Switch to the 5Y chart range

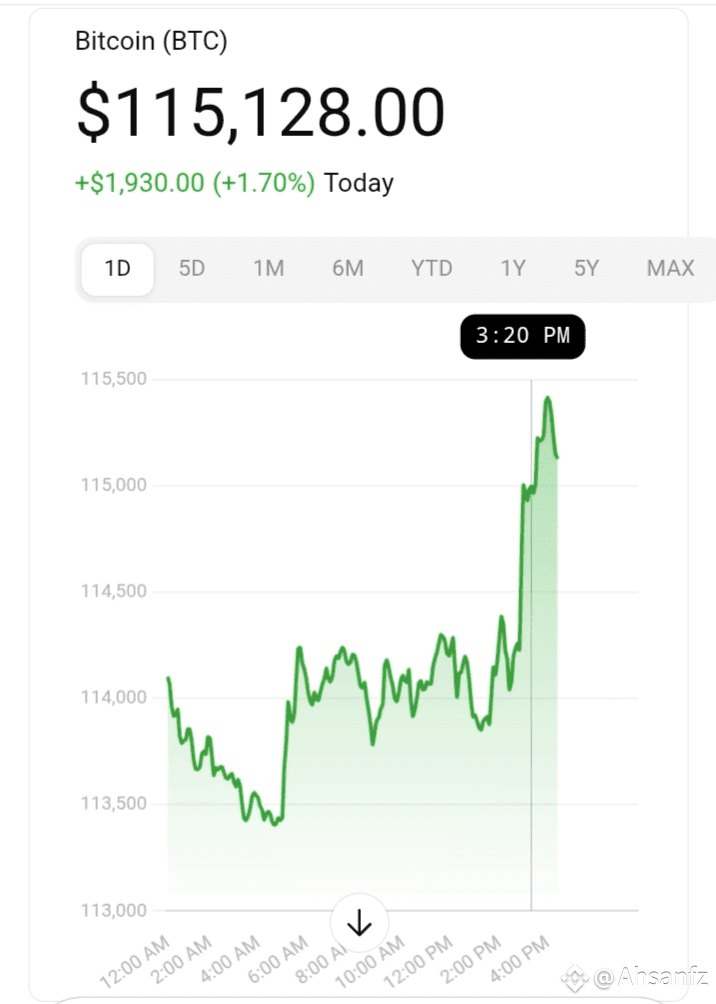click(x=586, y=268)
